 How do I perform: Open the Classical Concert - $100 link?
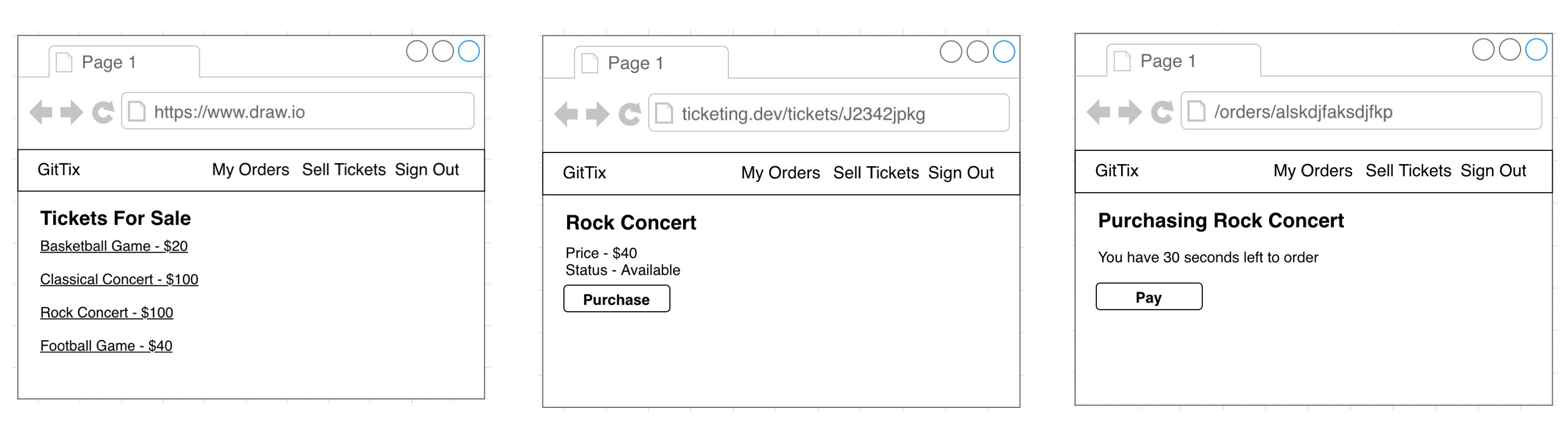click(x=119, y=280)
